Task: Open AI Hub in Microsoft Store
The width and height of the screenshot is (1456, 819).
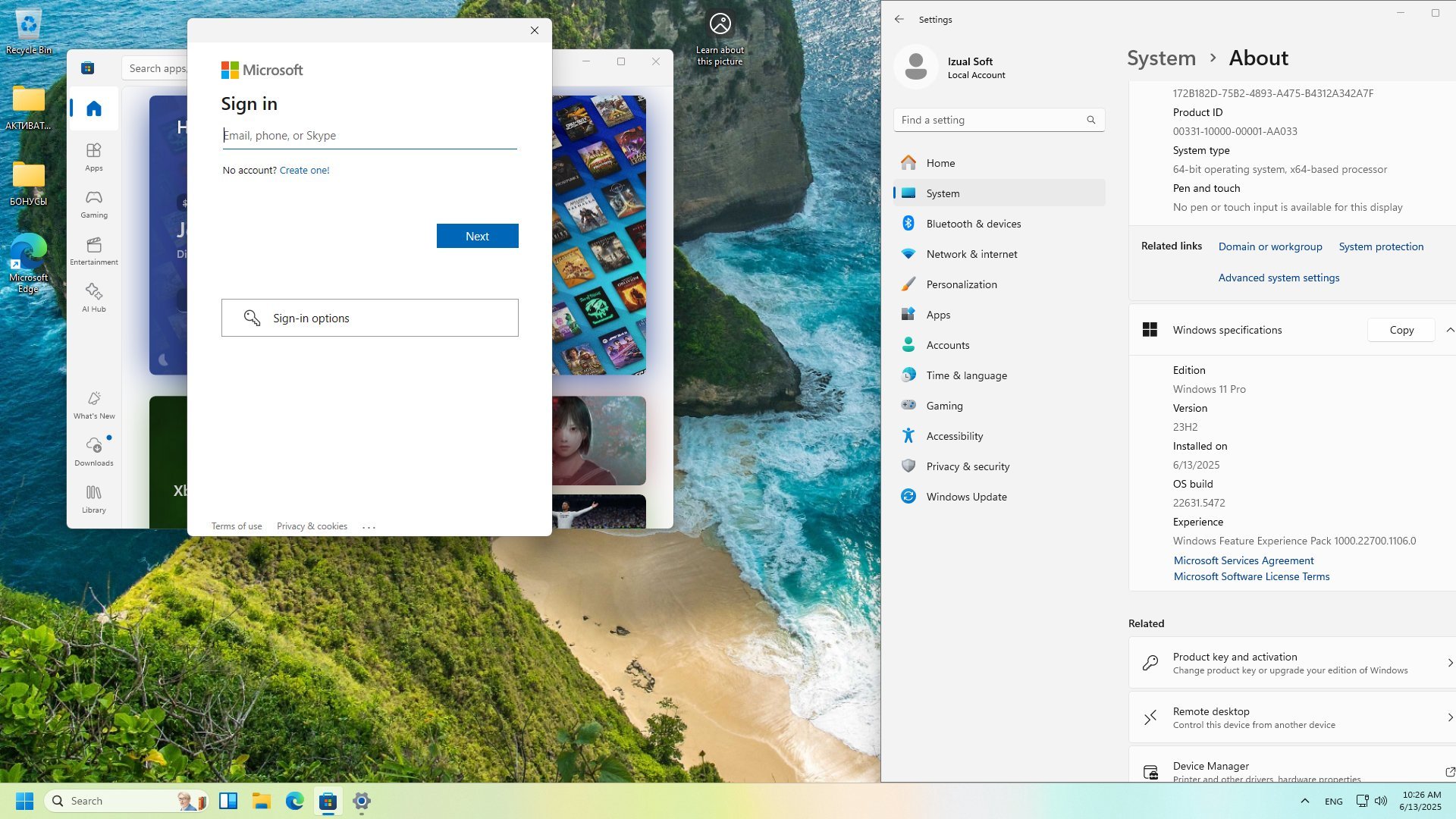Action: 94,298
